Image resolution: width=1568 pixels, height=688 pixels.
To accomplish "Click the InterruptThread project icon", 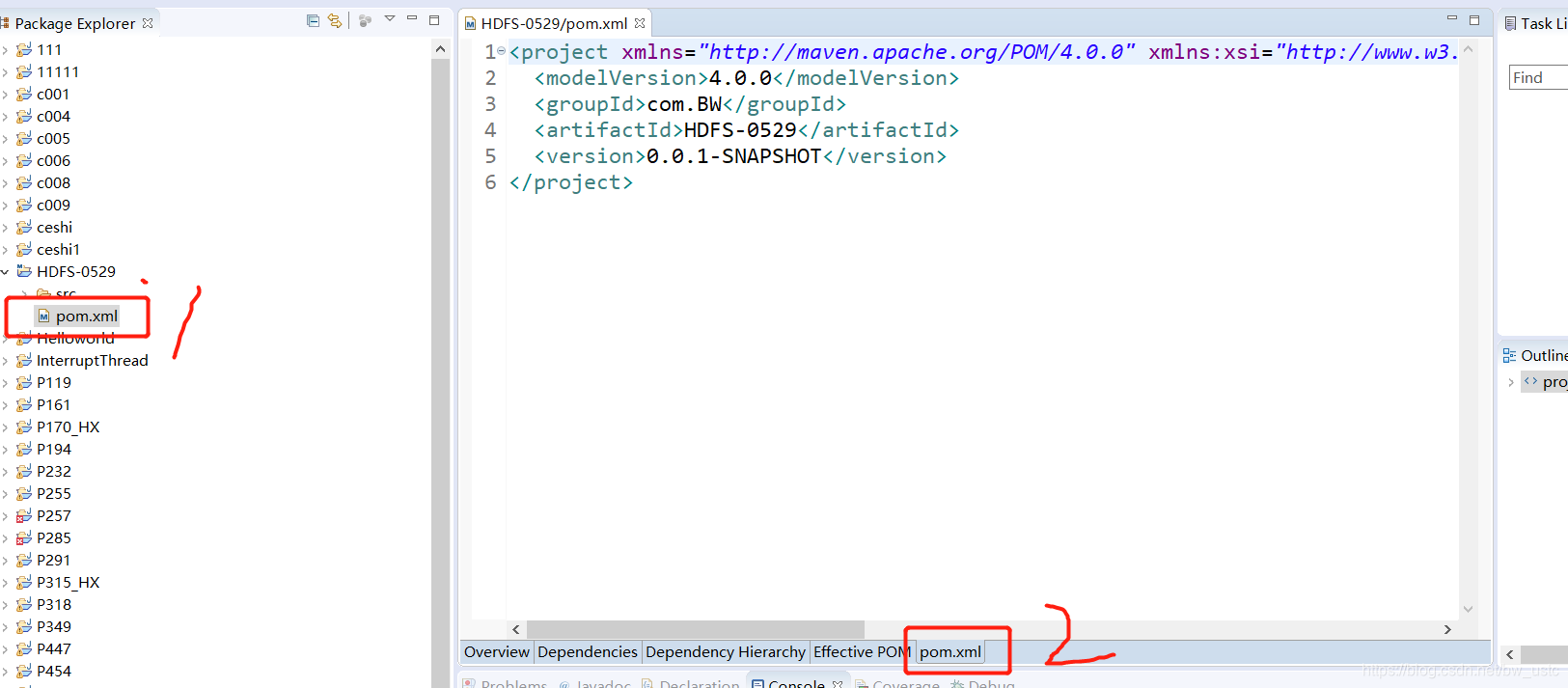I will [24, 360].
